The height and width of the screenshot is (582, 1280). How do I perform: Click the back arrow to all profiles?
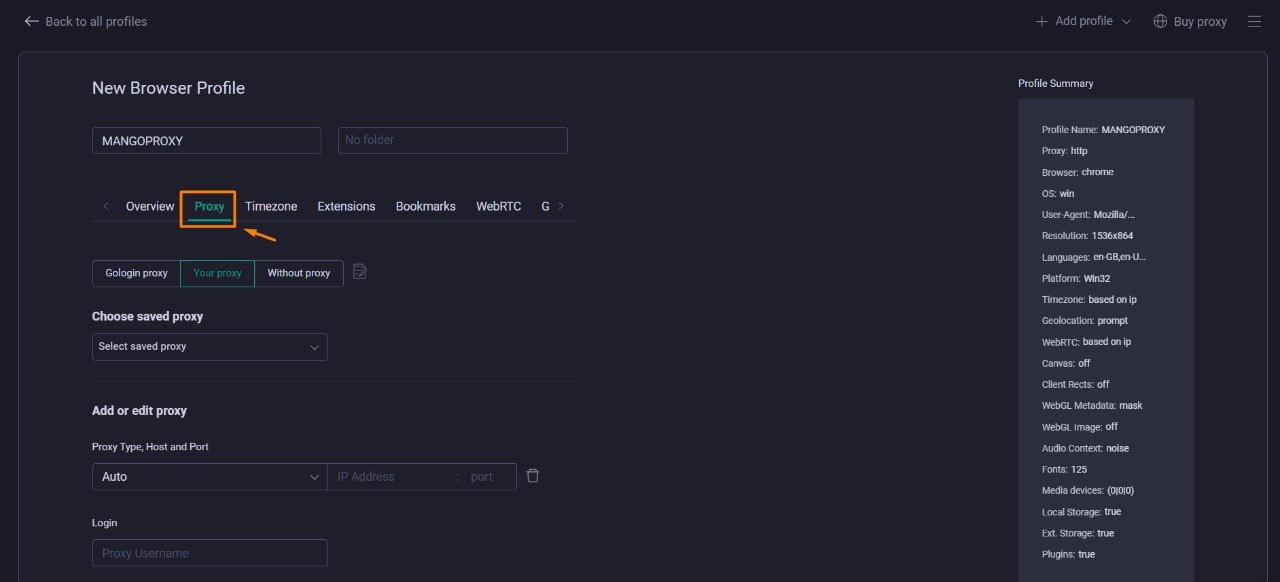[x=31, y=20]
